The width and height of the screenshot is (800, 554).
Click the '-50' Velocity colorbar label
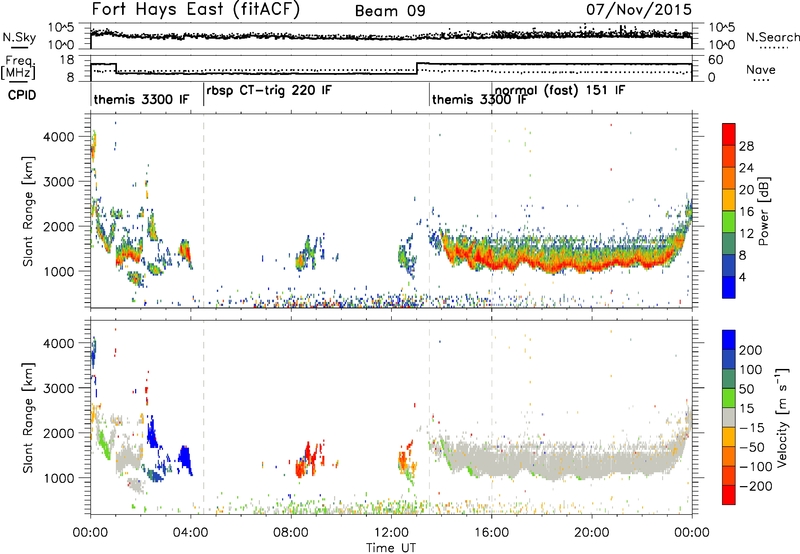(x=752, y=447)
